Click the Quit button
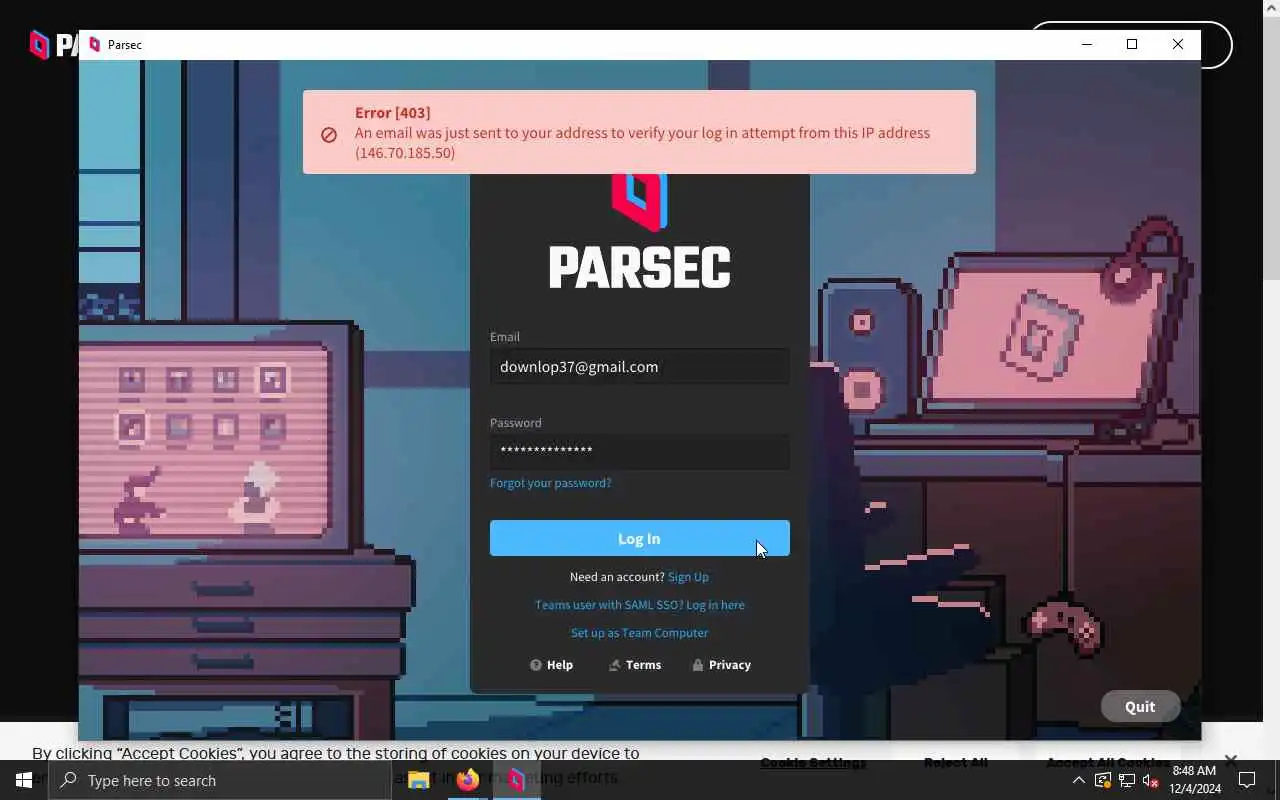Viewport: 1280px width, 800px height. click(1140, 706)
